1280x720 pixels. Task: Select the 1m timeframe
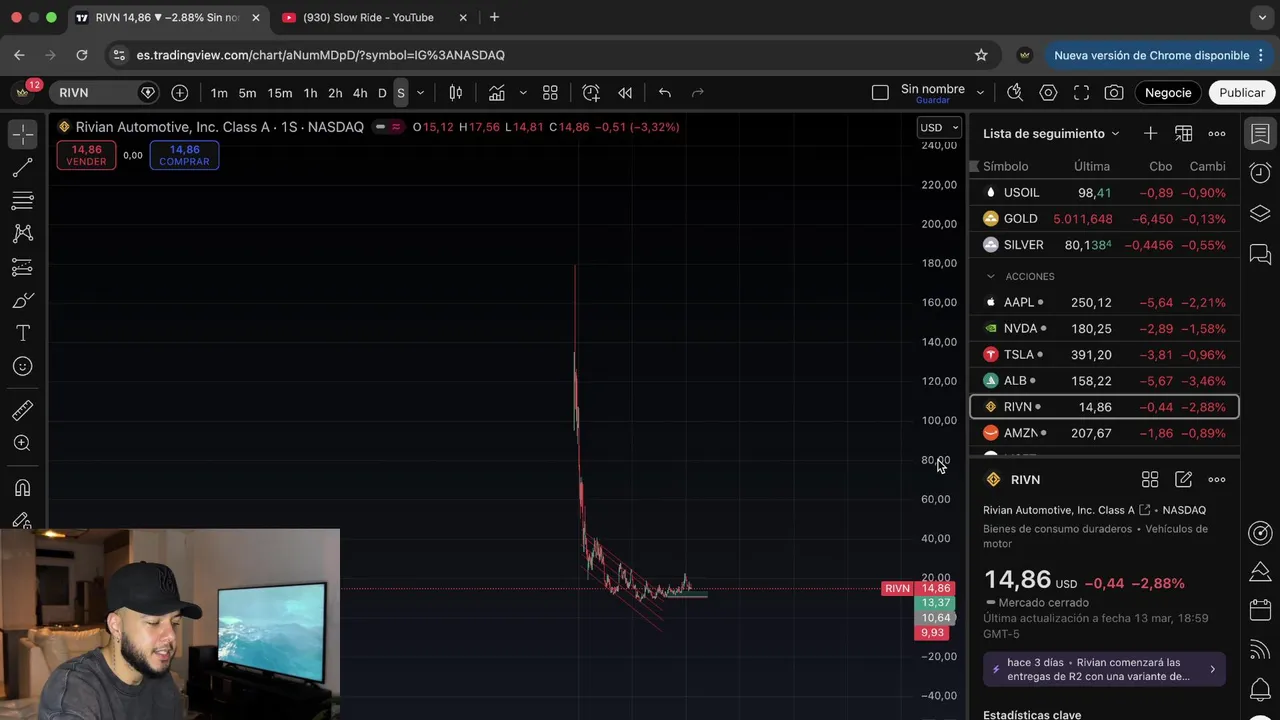[219, 93]
